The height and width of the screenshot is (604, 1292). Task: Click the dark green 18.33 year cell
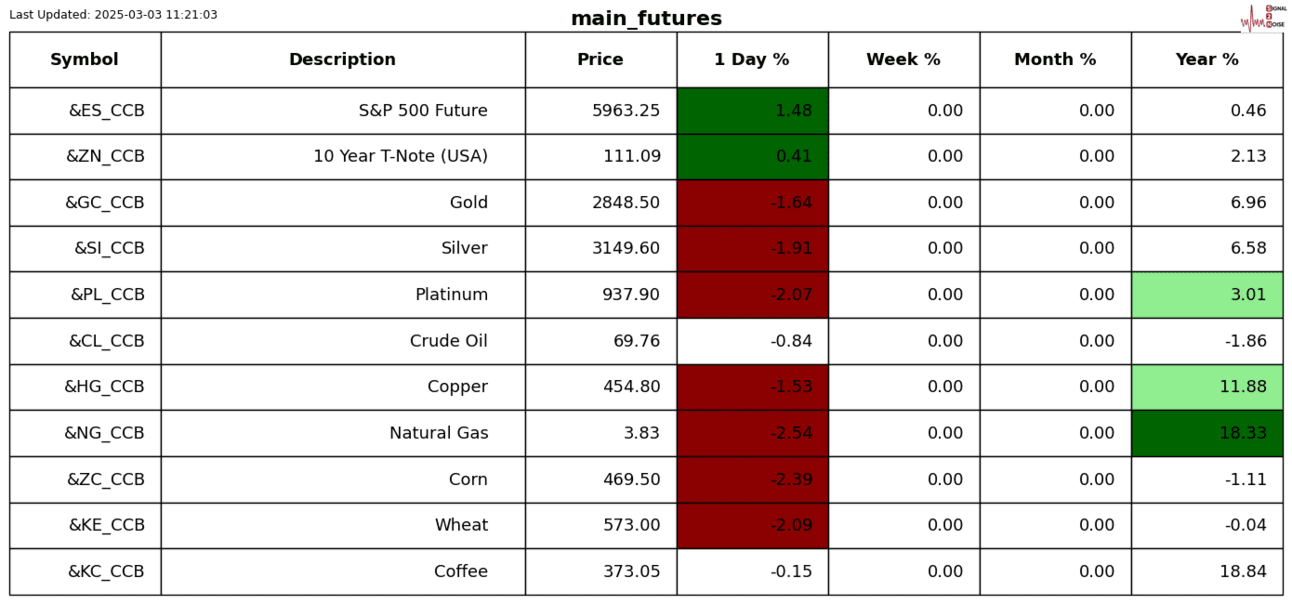tap(1207, 433)
